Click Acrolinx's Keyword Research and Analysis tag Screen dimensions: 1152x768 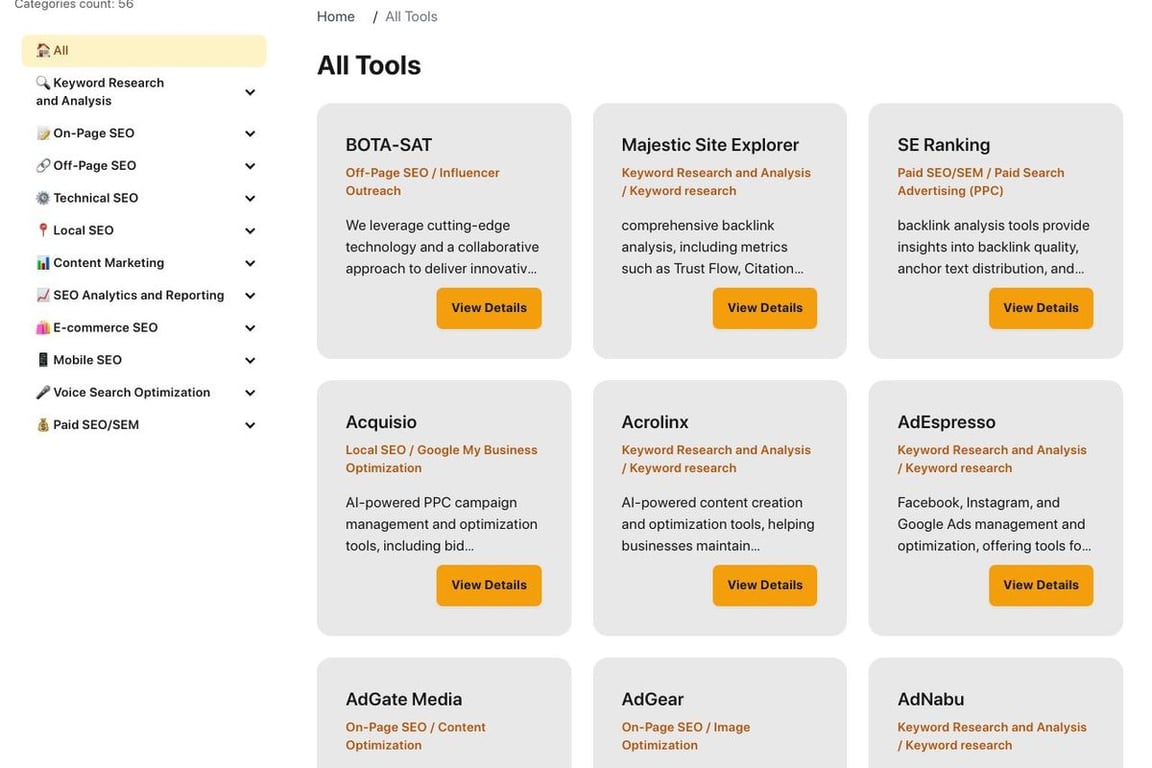point(716,459)
